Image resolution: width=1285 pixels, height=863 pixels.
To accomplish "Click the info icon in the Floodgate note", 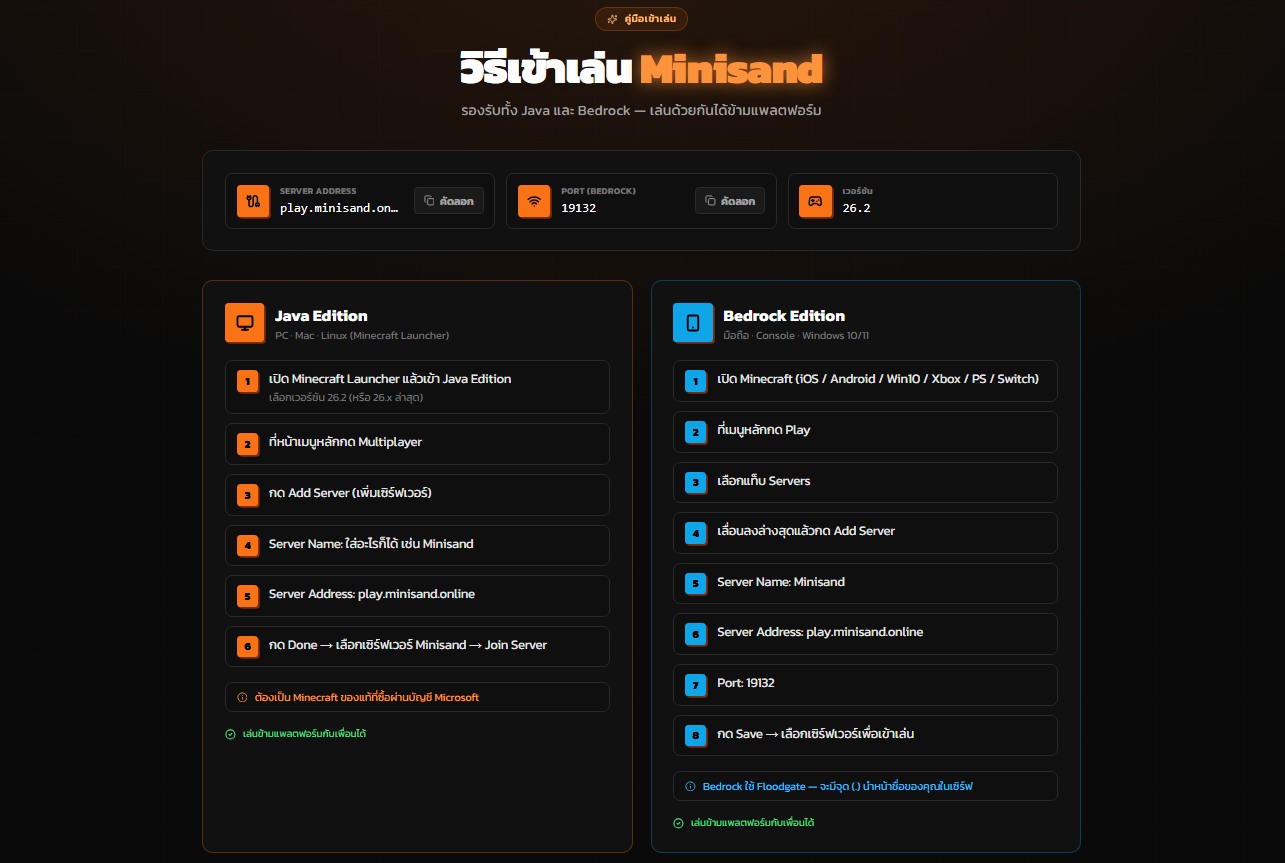I will pyautogui.click(x=690, y=786).
